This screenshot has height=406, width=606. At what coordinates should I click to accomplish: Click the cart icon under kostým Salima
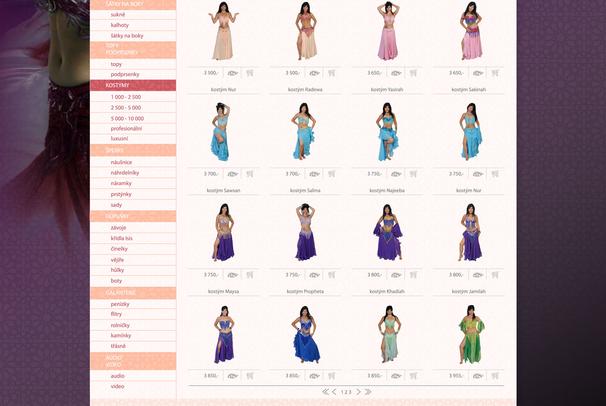pos(331,174)
